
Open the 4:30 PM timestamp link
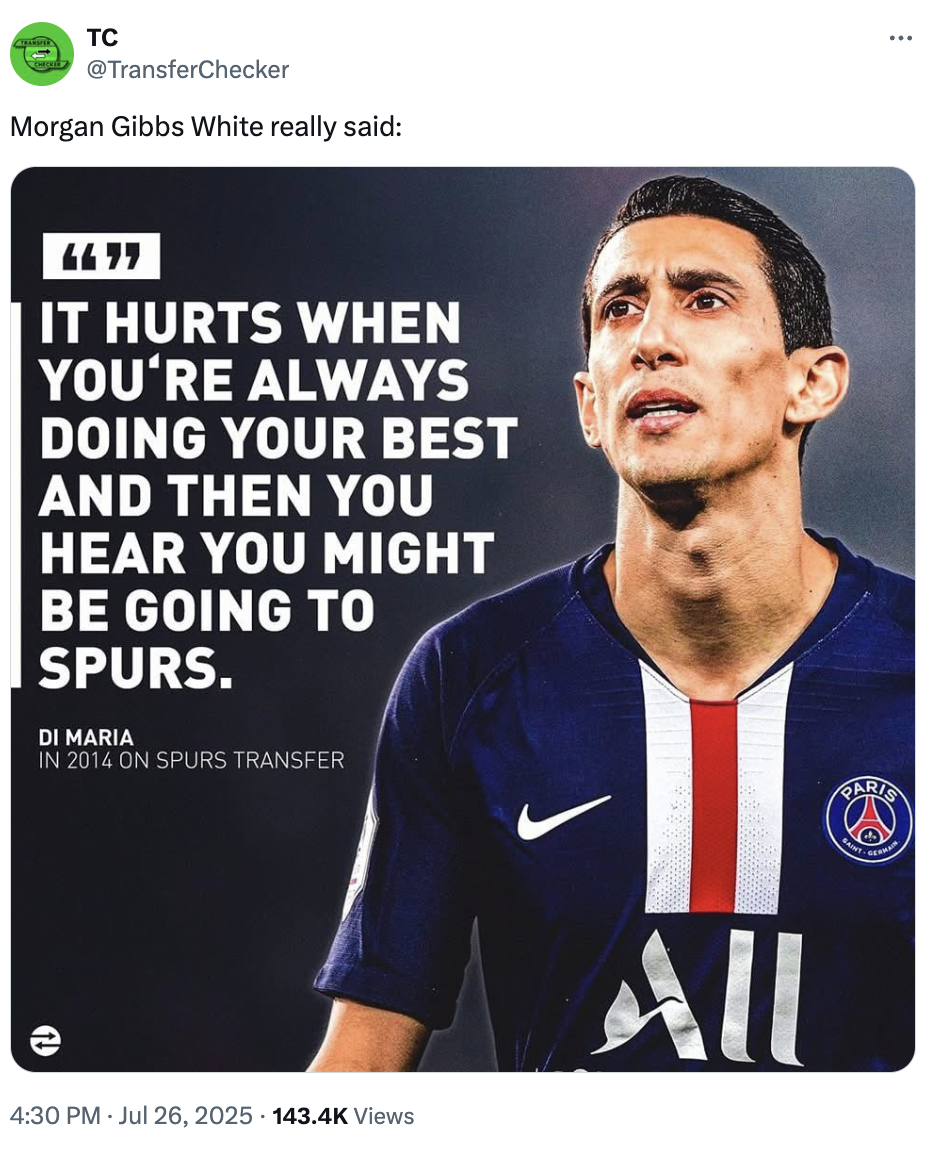(x=55, y=1115)
